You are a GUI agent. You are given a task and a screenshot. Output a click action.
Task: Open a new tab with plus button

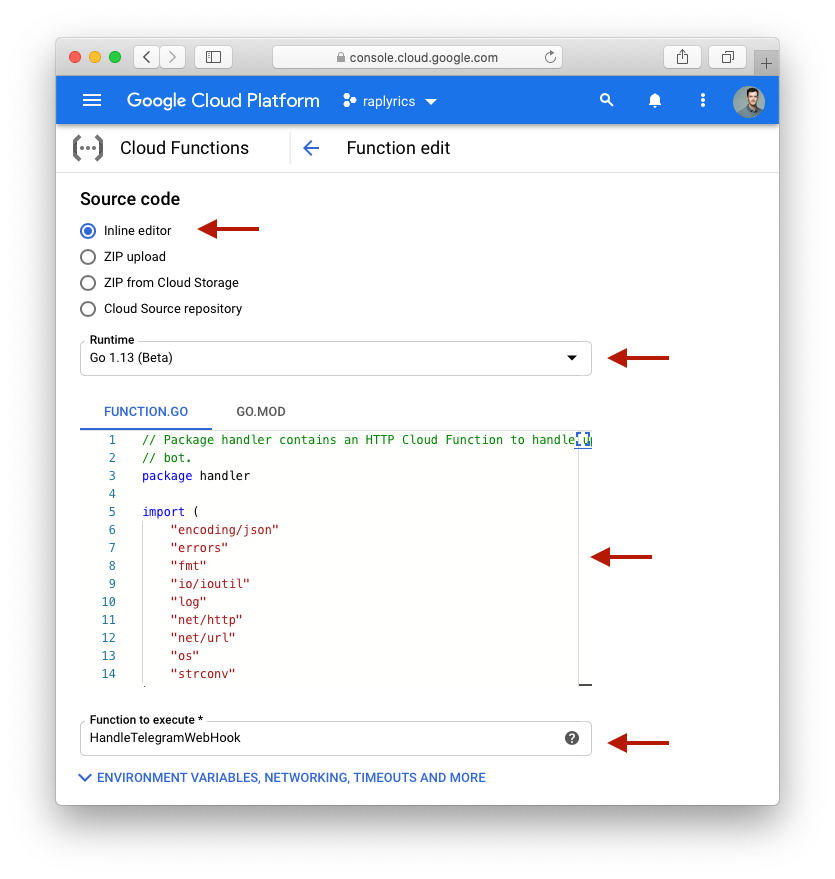[766, 63]
